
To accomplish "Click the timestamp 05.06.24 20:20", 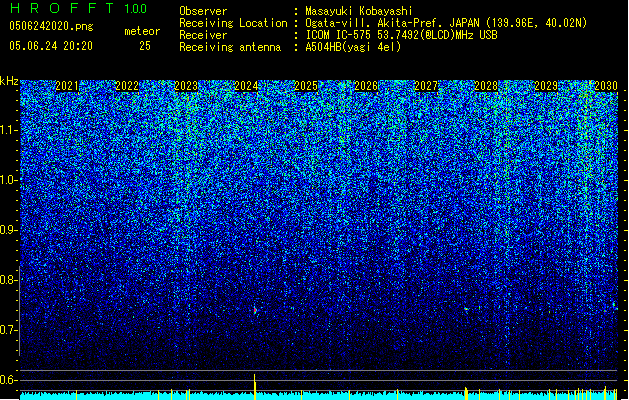I will [51, 46].
